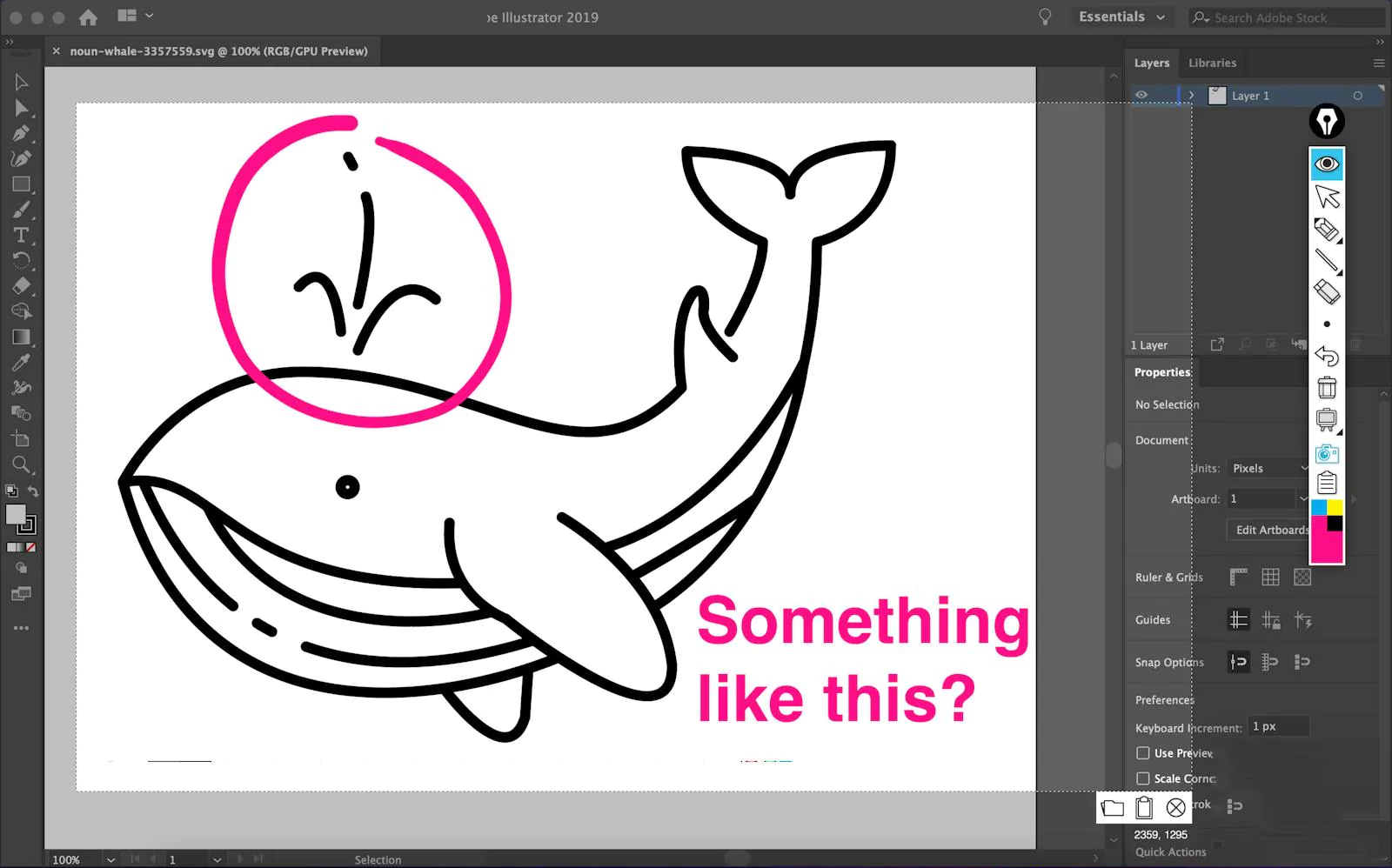Open the Essentials workspace dropdown

point(1121,17)
